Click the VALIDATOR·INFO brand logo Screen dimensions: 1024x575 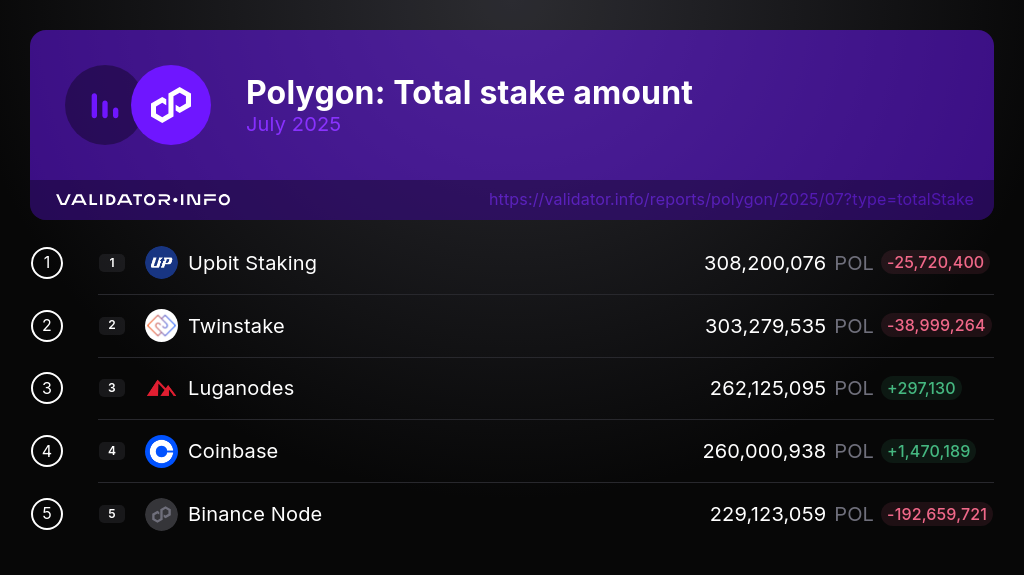click(143, 199)
